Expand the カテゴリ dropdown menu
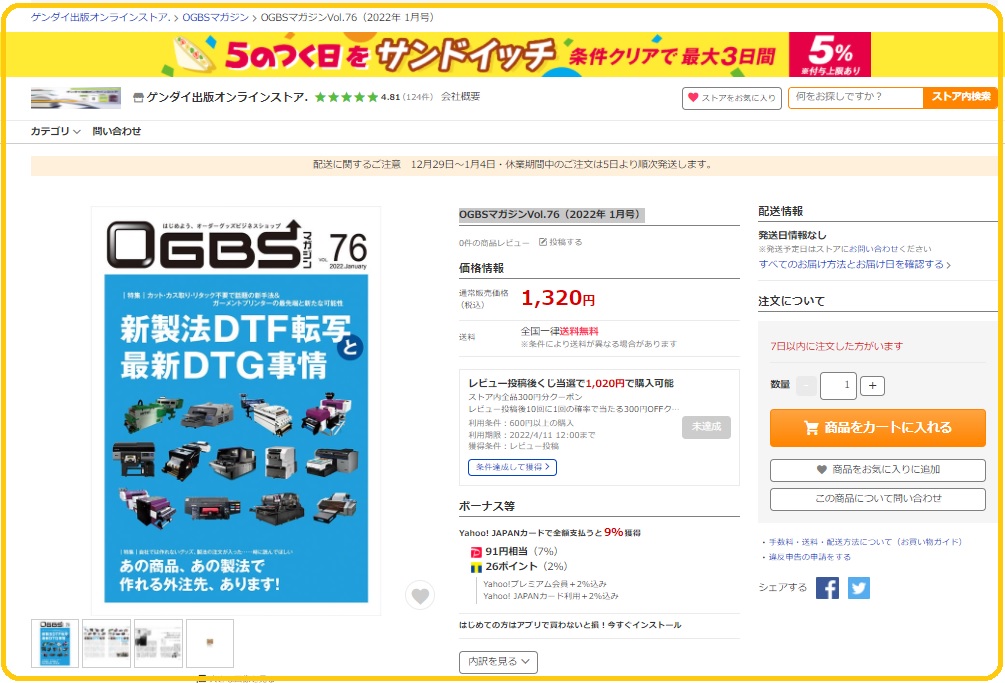This screenshot has height=683, width=1005. (56, 131)
